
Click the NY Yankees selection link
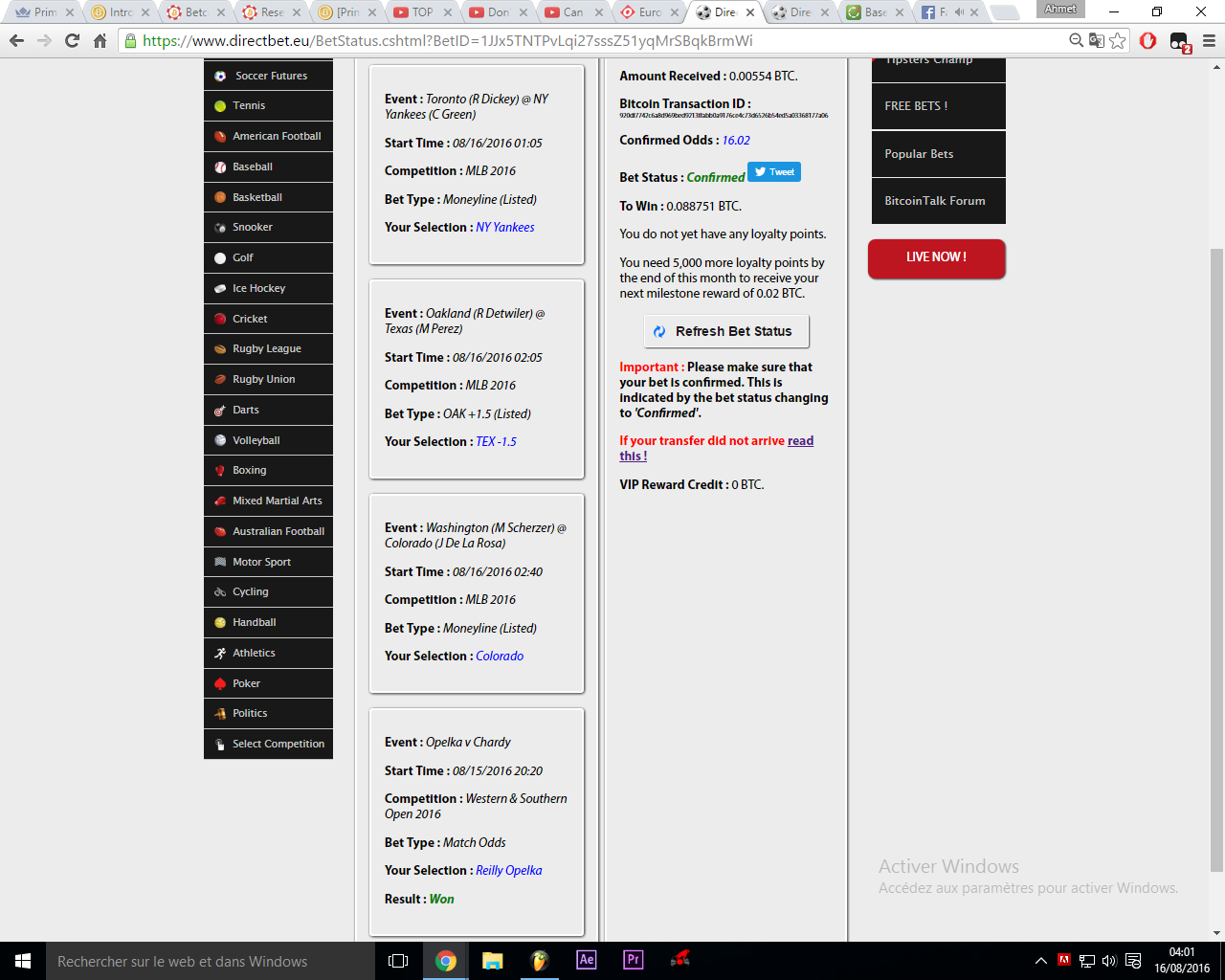pos(505,228)
